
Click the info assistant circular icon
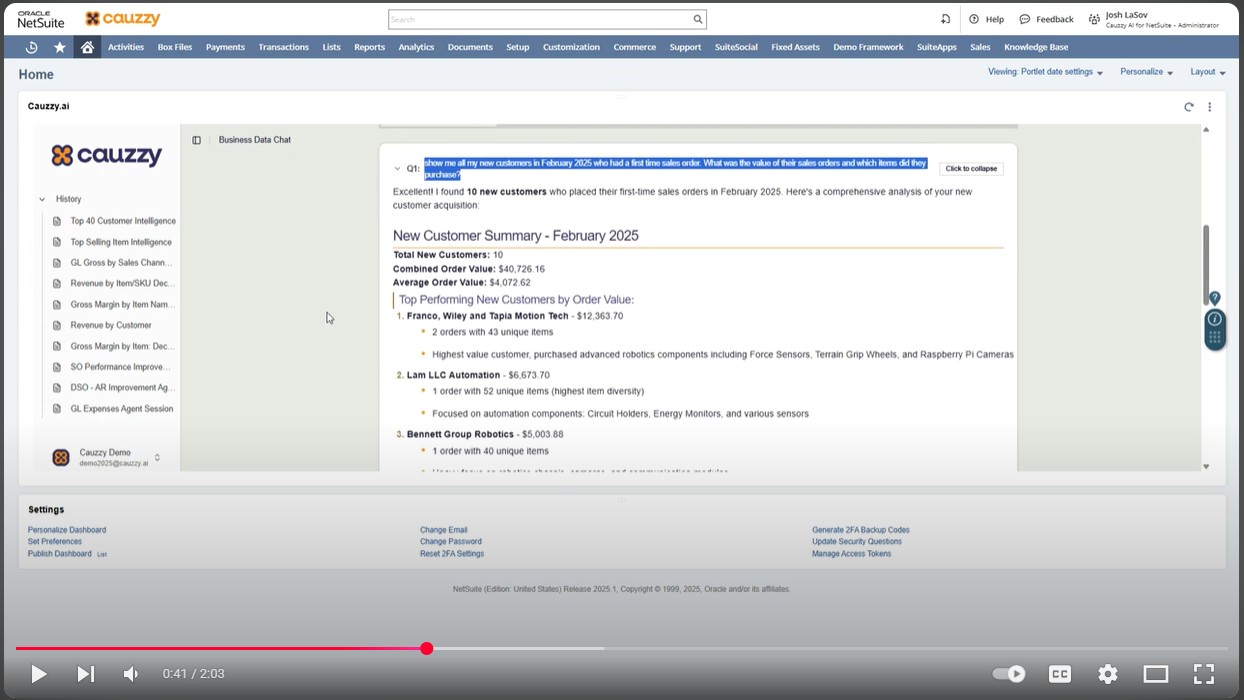[1214, 319]
